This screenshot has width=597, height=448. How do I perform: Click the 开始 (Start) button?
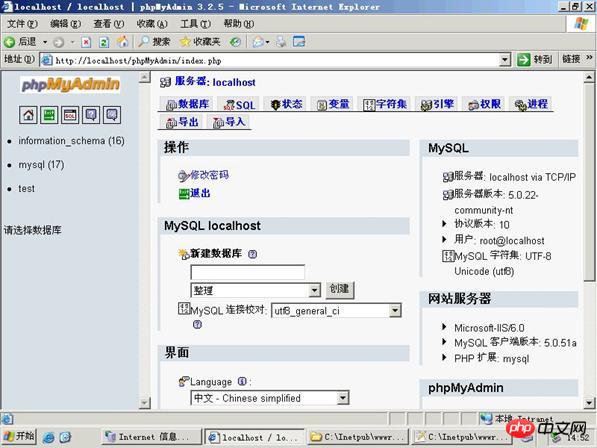click(x=19, y=436)
